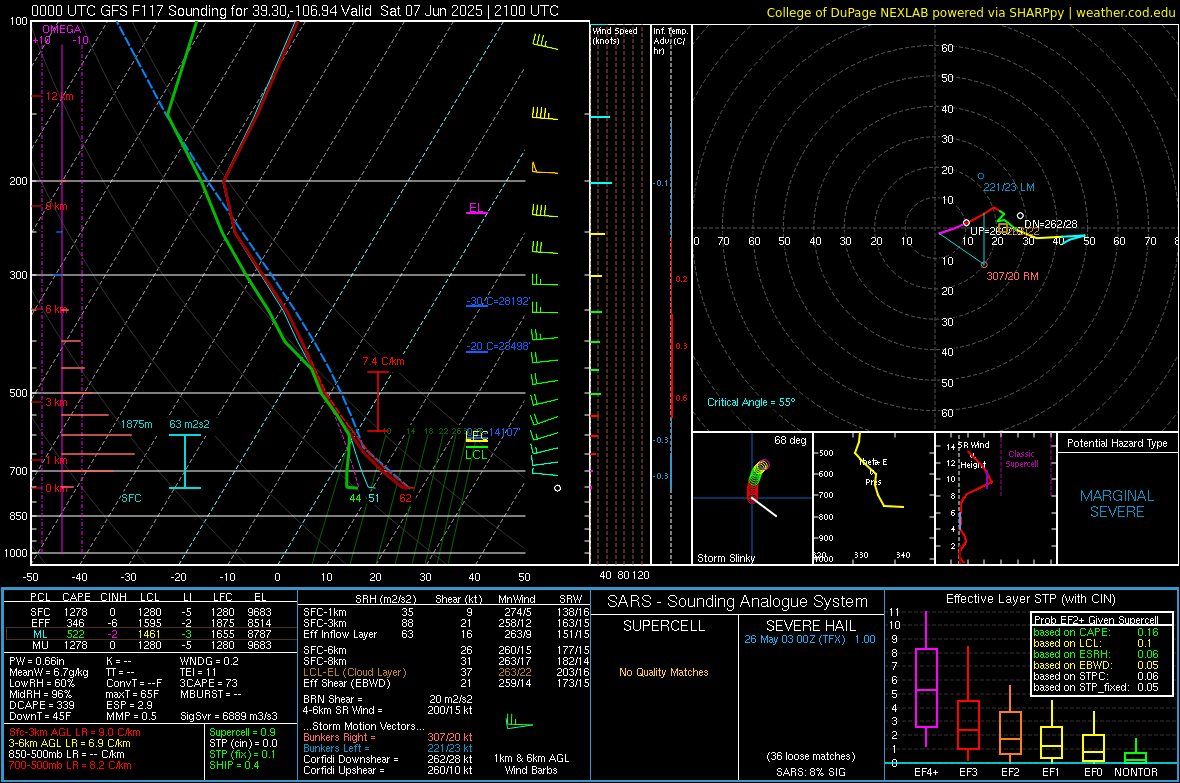Click the Storm Slinky panel label
The width and height of the screenshot is (1180, 783).
pyautogui.click(x=725, y=558)
